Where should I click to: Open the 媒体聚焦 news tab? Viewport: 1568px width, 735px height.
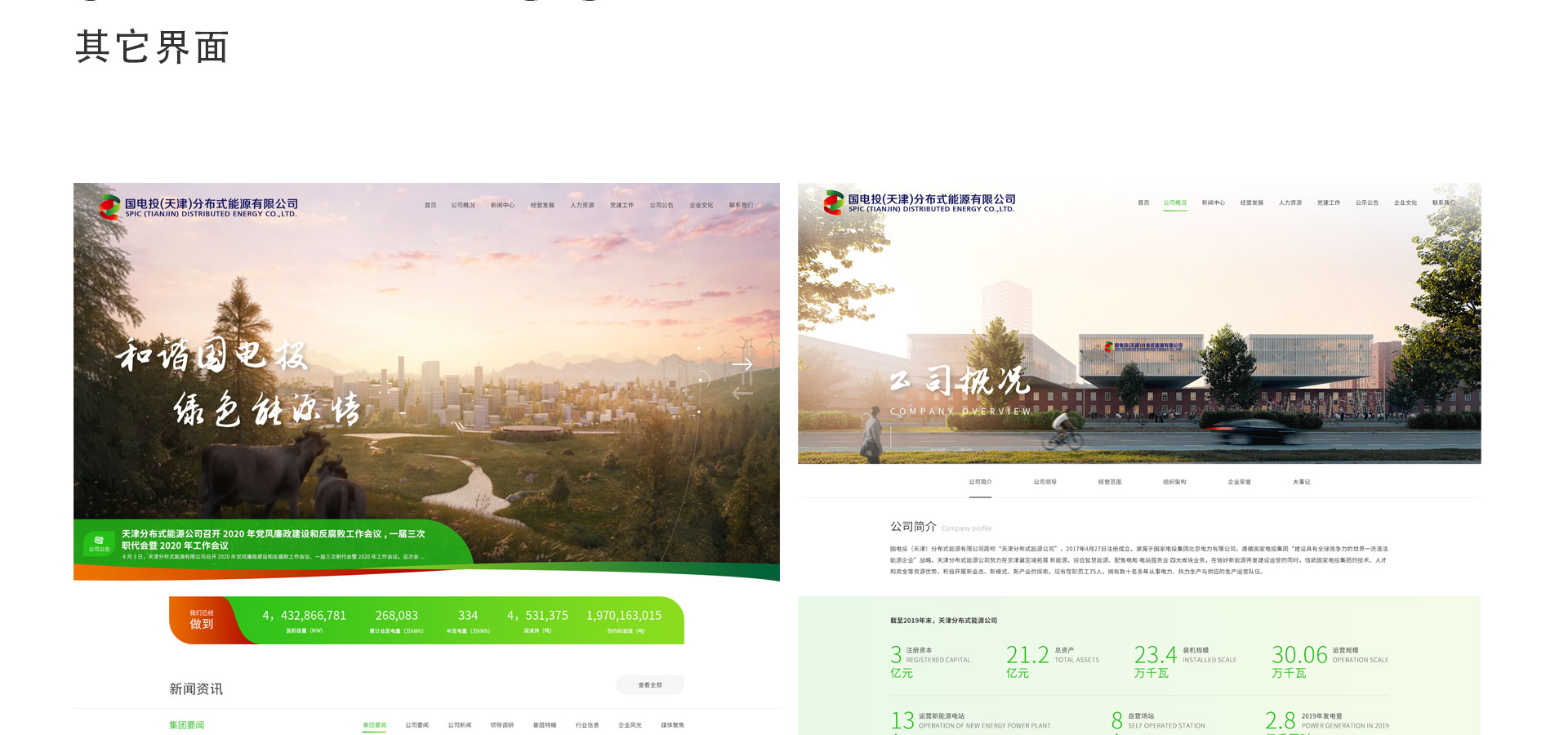coord(672,725)
